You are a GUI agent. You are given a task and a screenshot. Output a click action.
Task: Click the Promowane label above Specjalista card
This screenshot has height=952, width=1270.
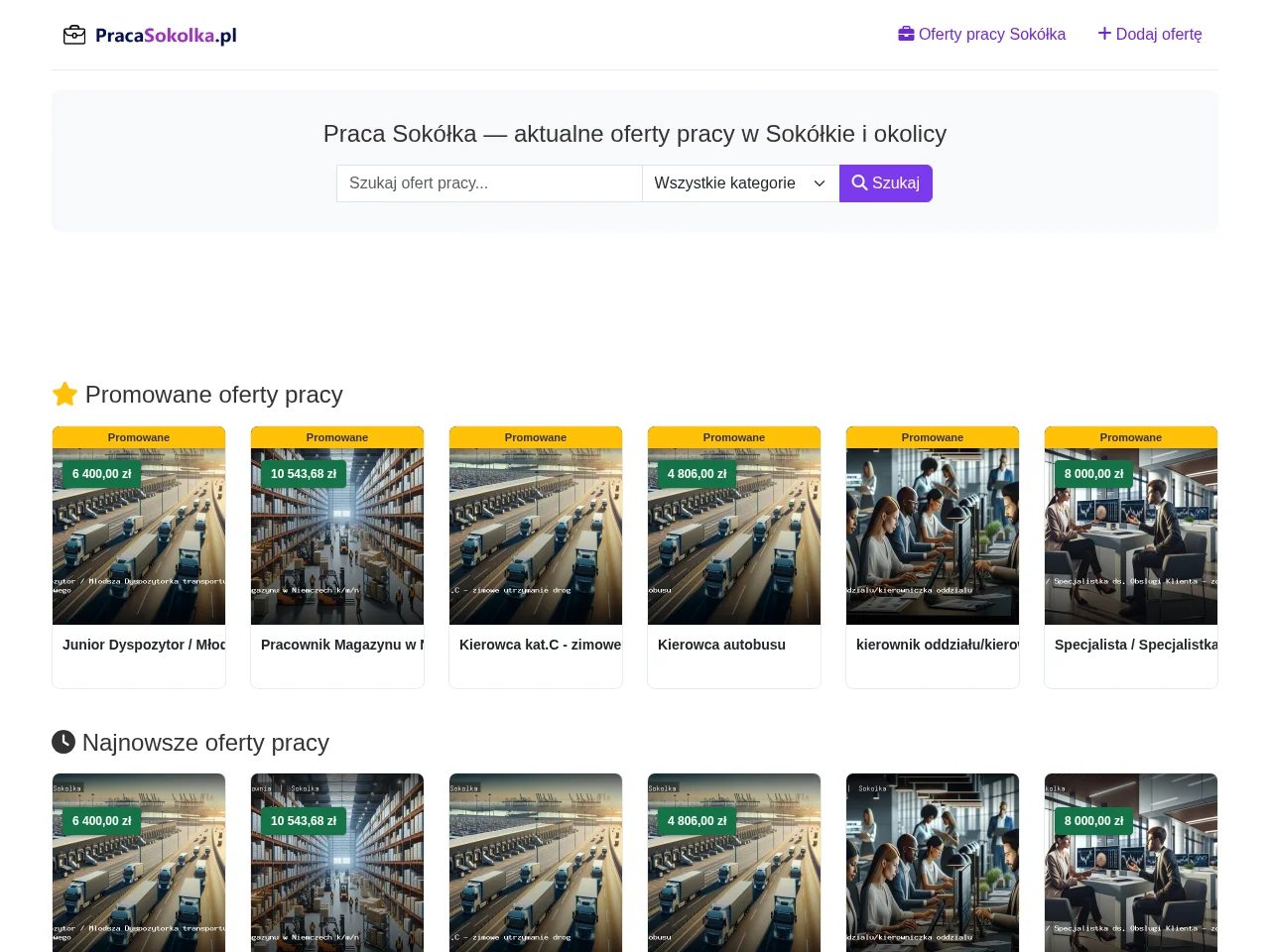1131,437
